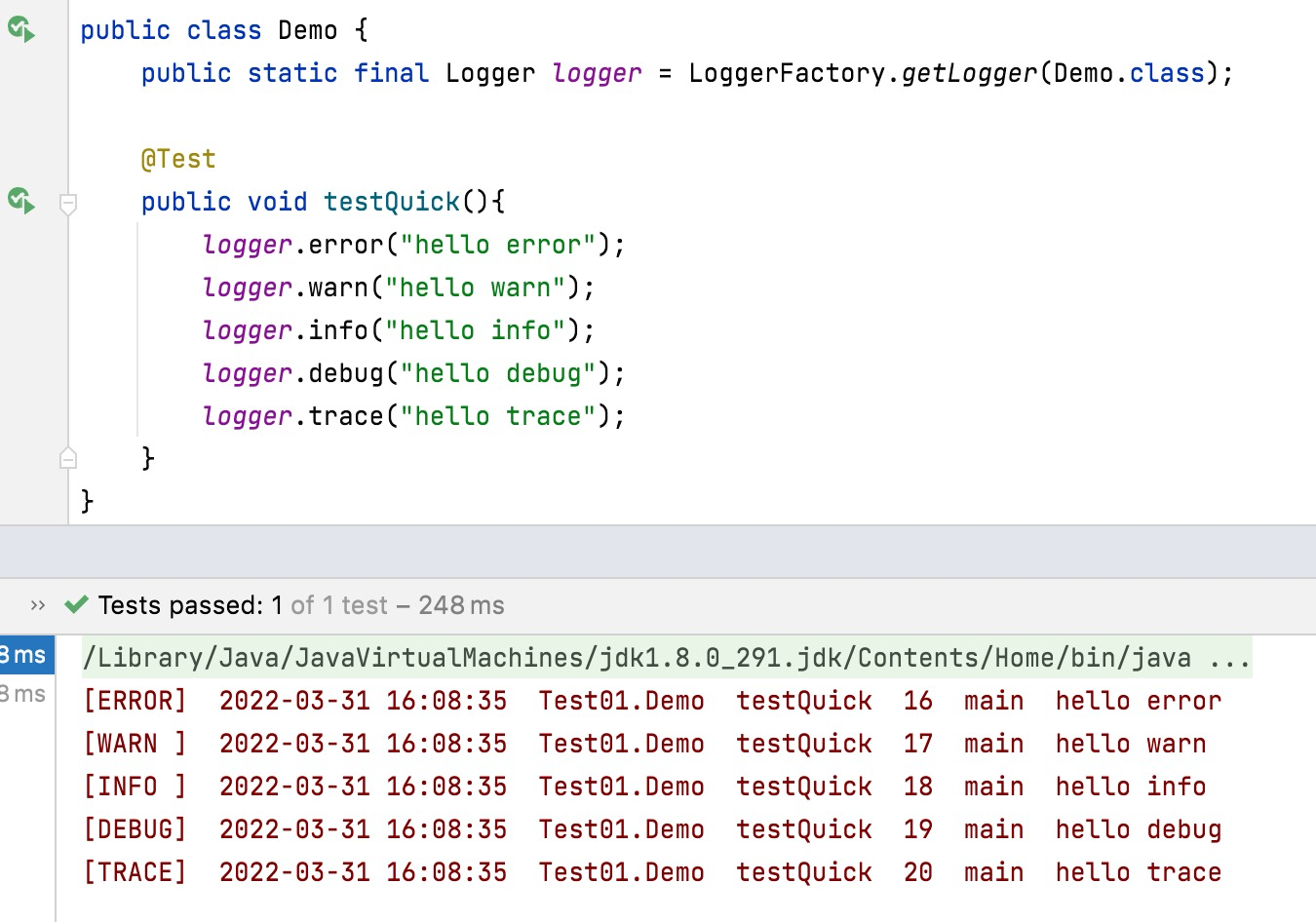Run the Demo class via gutter run icon
This screenshot has width=1316, height=922.
point(23,29)
